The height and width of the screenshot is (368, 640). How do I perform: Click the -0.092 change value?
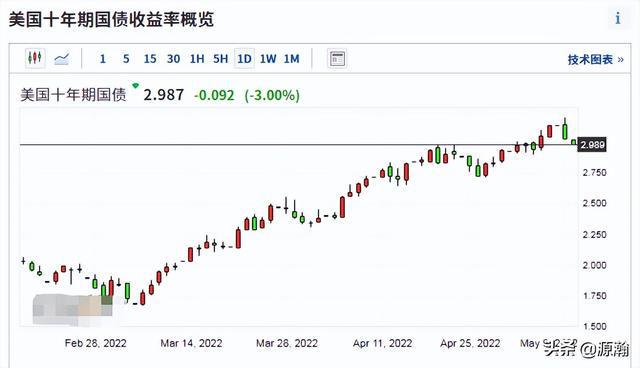[x=214, y=95]
